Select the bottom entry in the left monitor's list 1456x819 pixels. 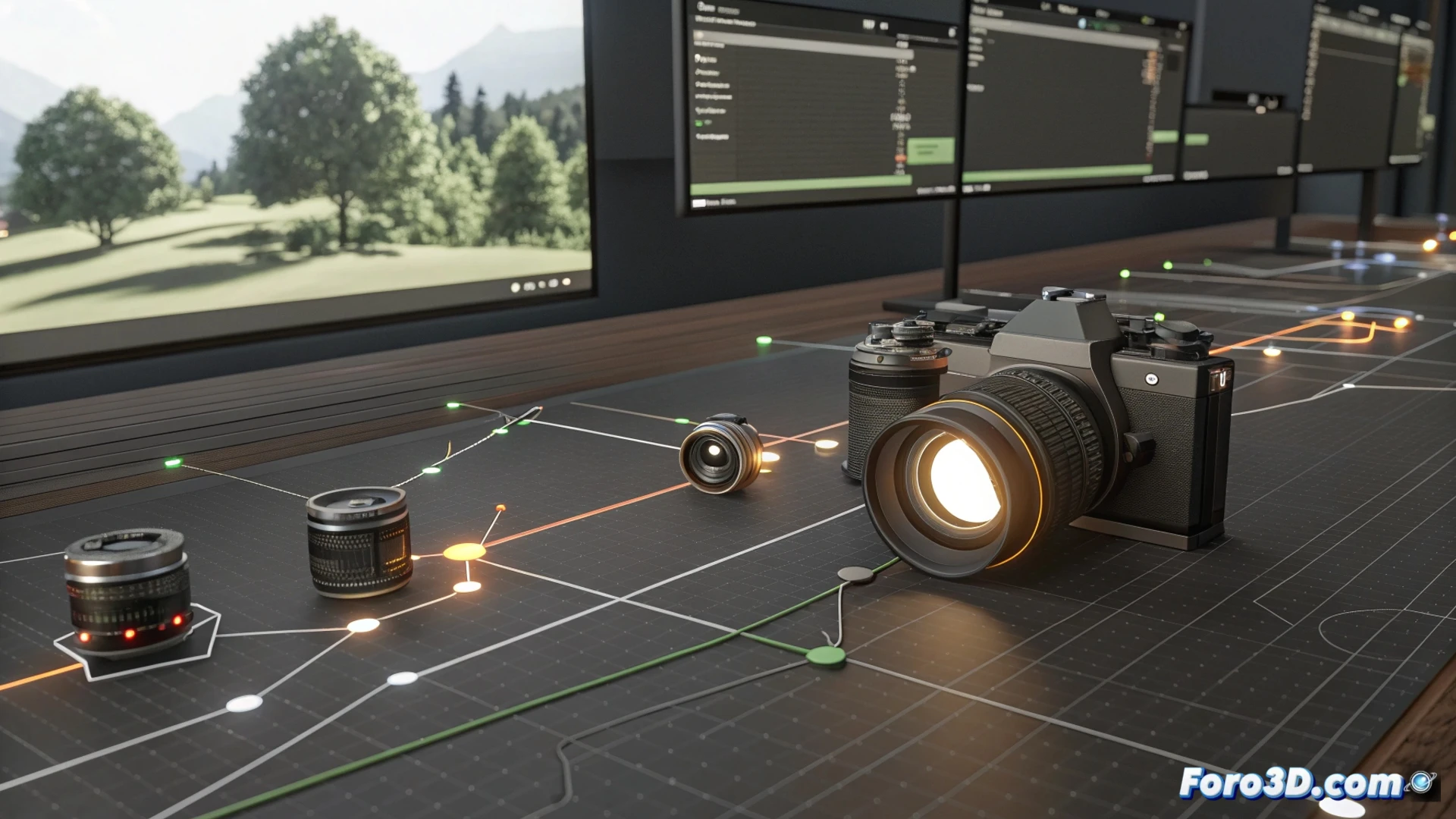pyautogui.click(x=711, y=136)
